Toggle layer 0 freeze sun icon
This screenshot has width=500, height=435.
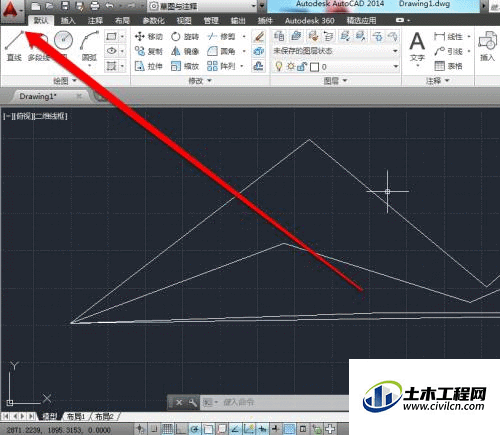(x=291, y=67)
